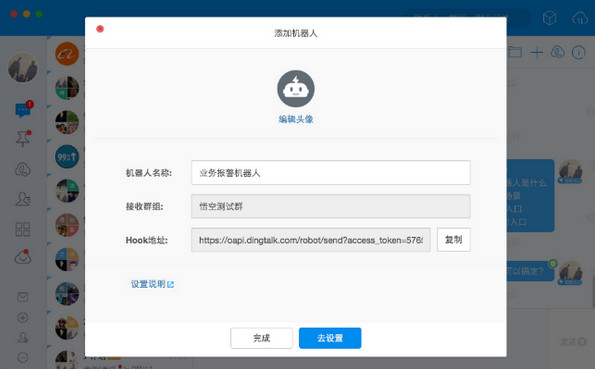This screenshot has width=595, height=369.
Task: Open the contacts sidebar icon
Action: pos(23,199)
